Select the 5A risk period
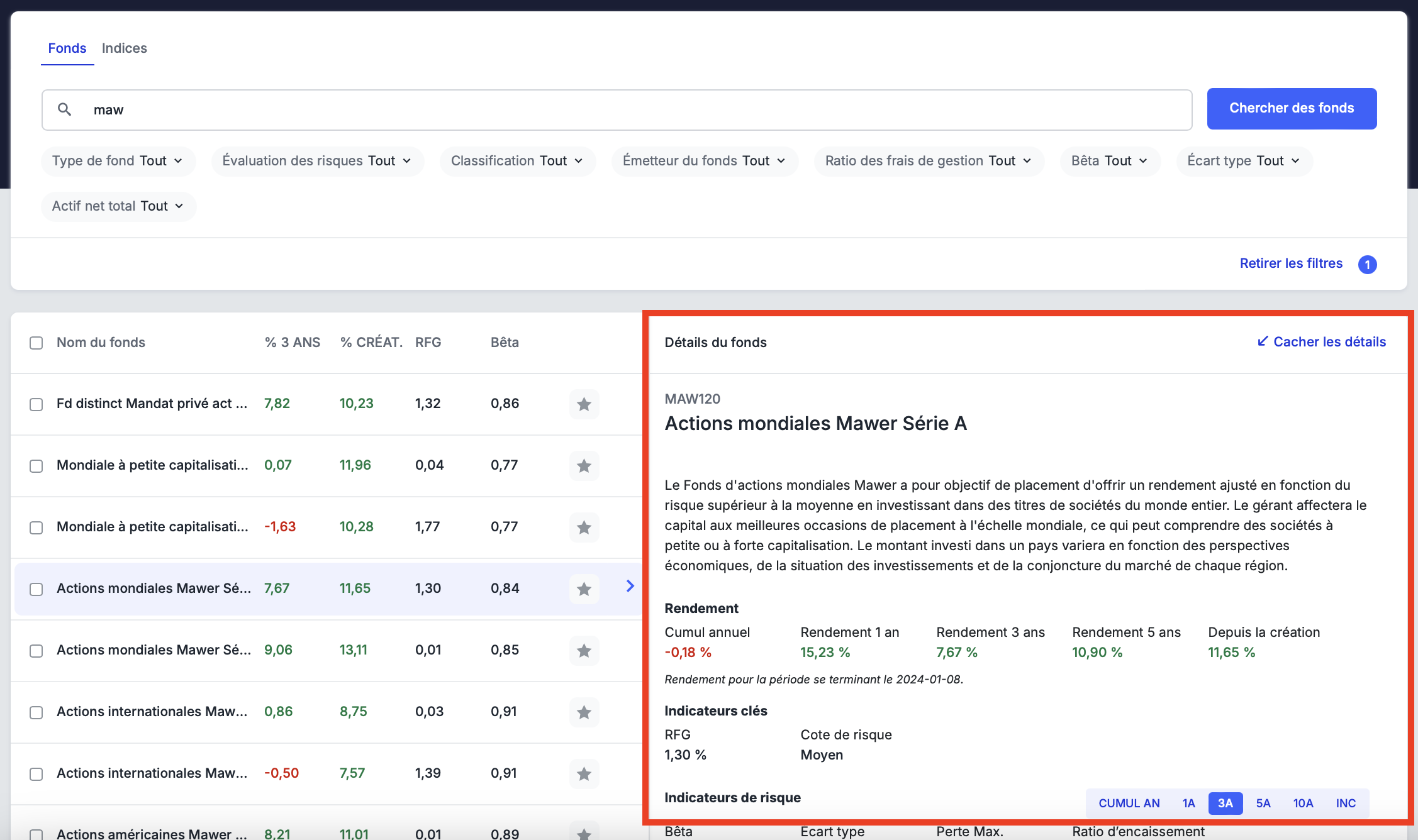1418x840 pixels. coord(1263,803)
